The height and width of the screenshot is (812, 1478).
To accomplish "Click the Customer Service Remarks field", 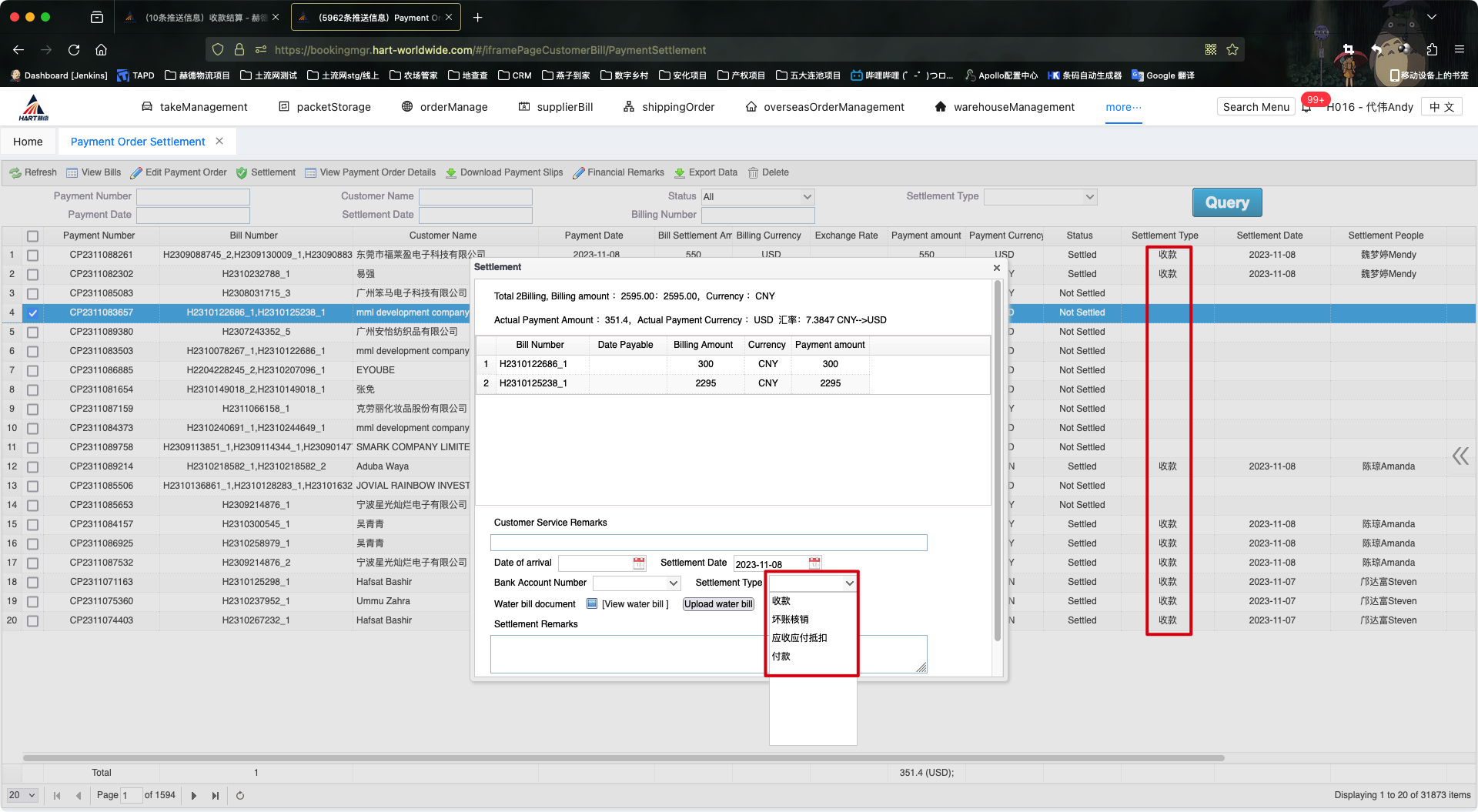I will 708,543.
